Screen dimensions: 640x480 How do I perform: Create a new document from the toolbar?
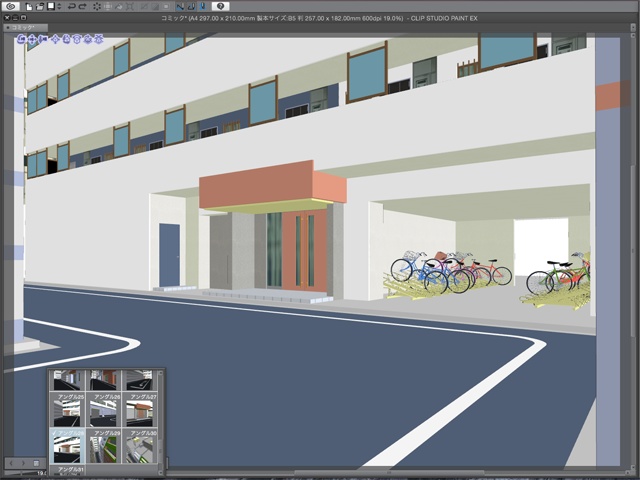(x=31, y=6)
